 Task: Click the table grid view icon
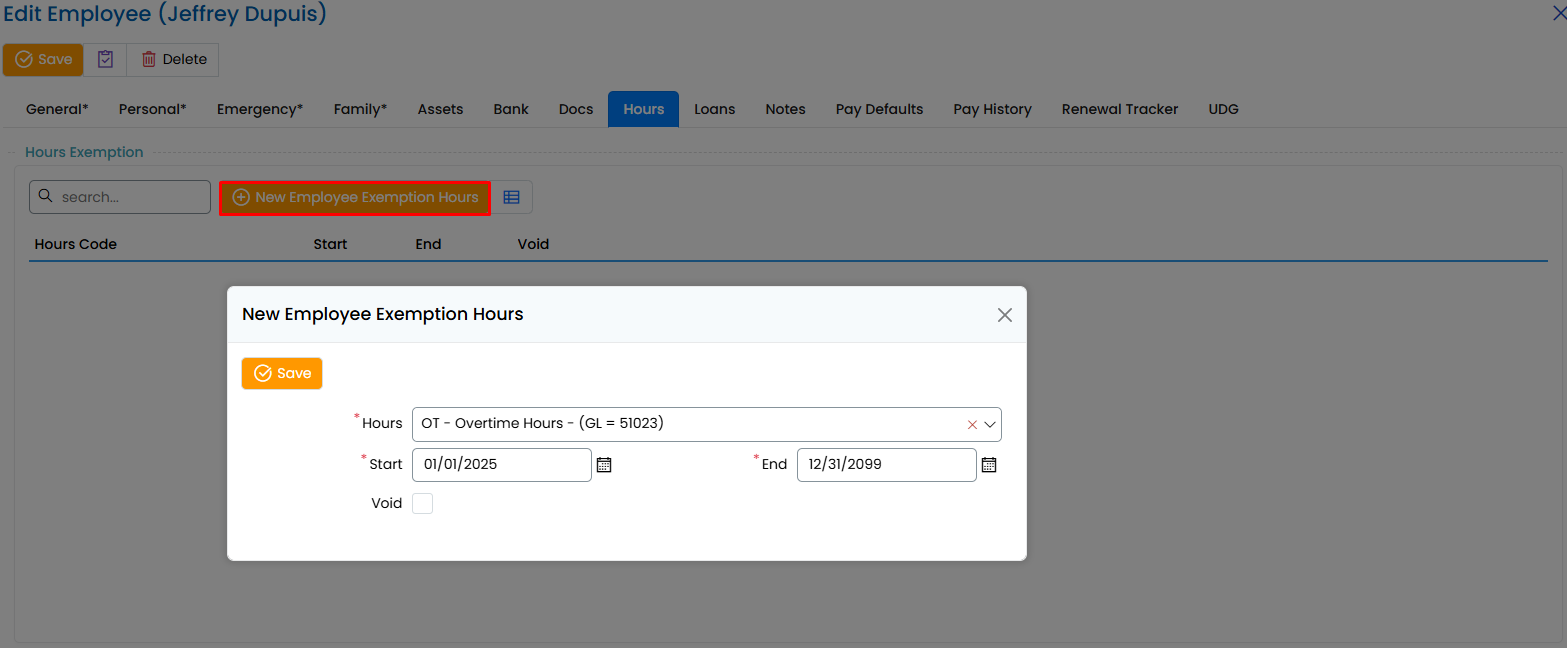pos(511,198)
